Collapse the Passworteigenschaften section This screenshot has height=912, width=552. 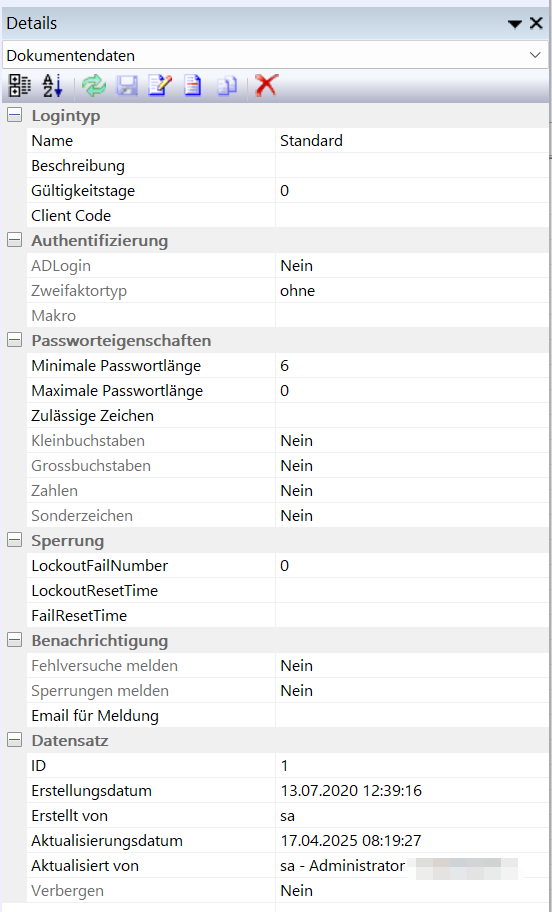tap(15, 340)
